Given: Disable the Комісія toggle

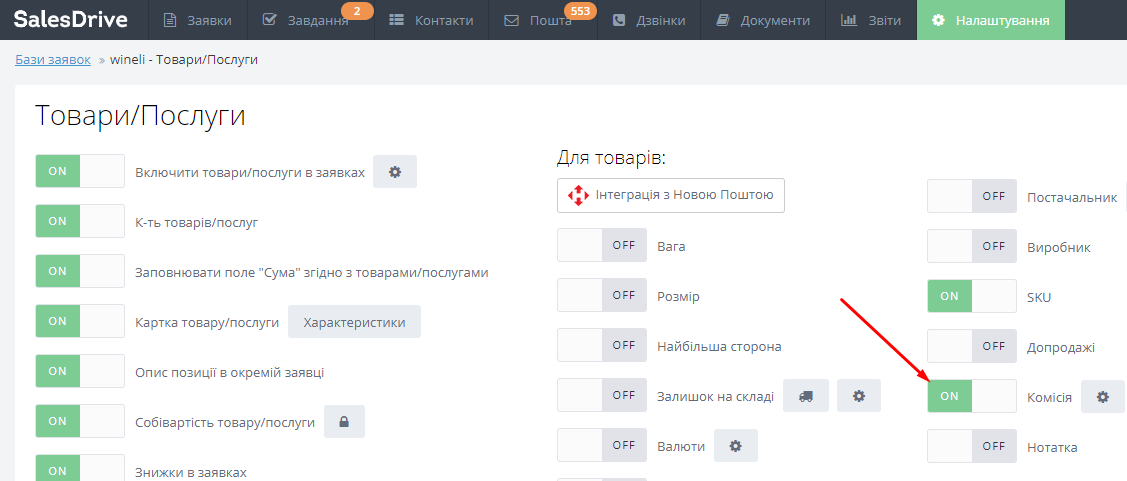Looking at the screenshot, I should [x=971, y=396].
